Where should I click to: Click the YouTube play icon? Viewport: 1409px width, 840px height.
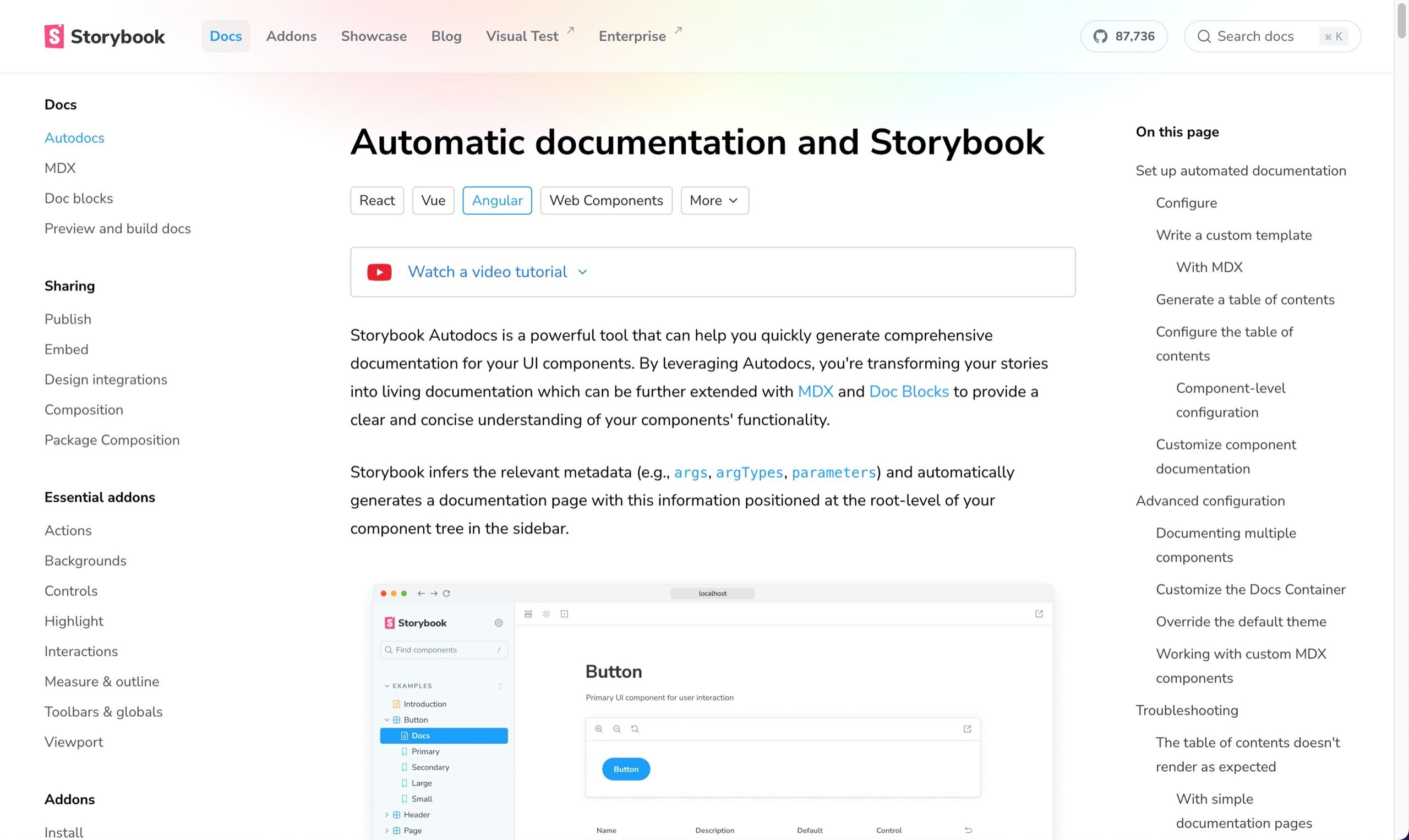[x=379, y=272]
